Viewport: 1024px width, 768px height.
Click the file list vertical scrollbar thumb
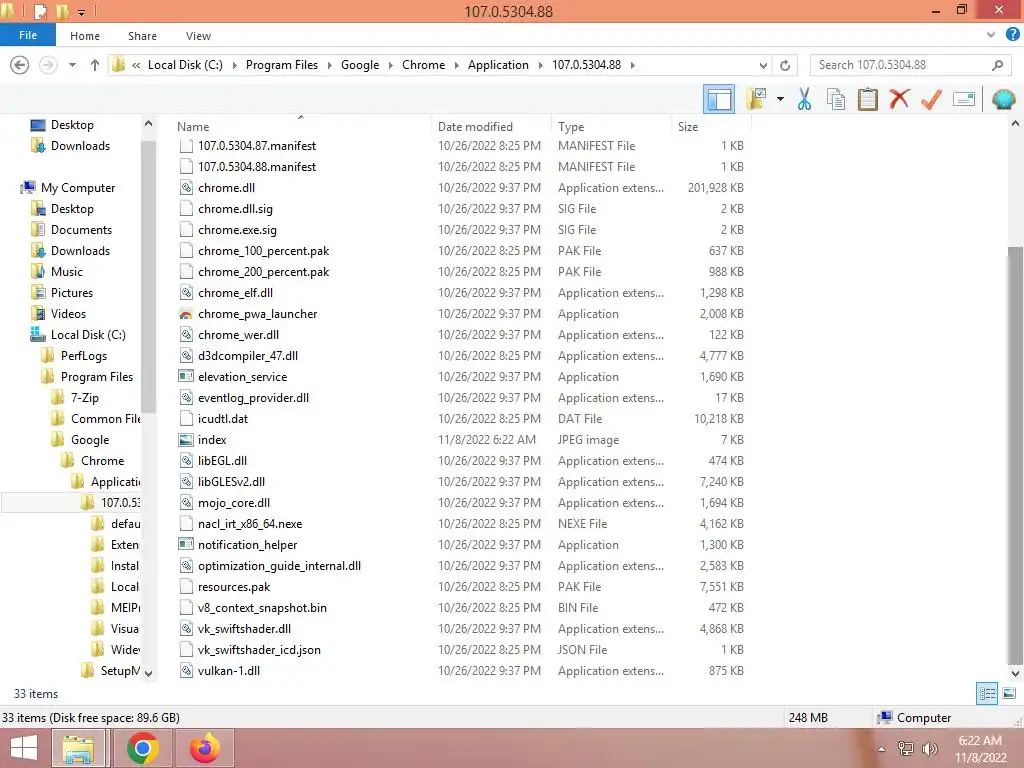click(x=1015, y=455)
